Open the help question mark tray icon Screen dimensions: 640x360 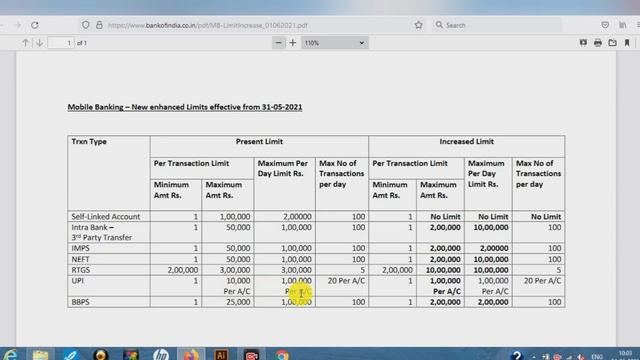pyautogui.click(x=516, y=355)
